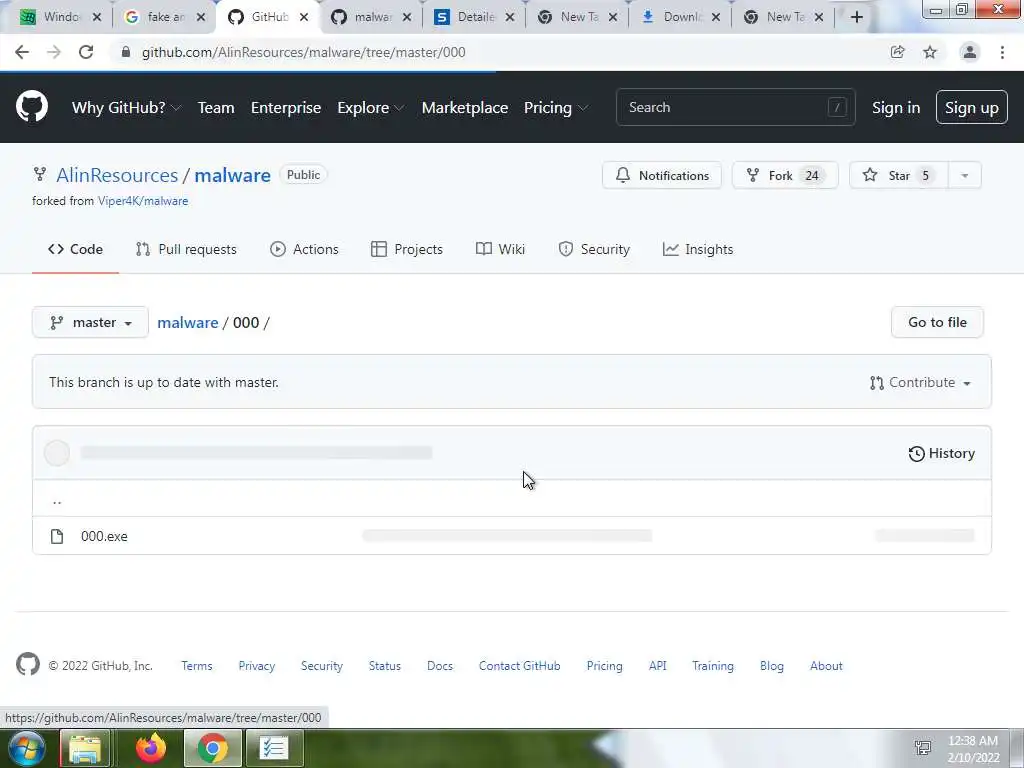The image size is (1024, 768).
Task: Open the malware repository name link
Action: pos(232,175)
